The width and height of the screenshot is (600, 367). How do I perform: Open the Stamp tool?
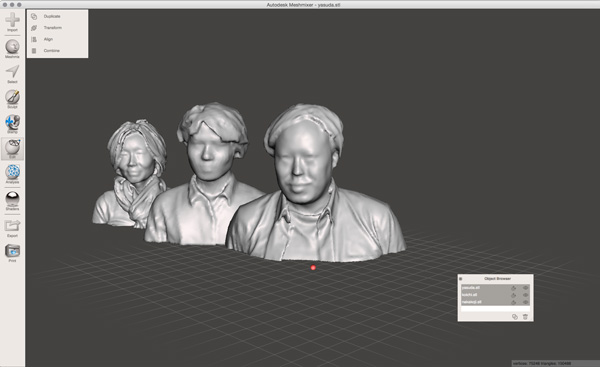[x=12, y=124]
